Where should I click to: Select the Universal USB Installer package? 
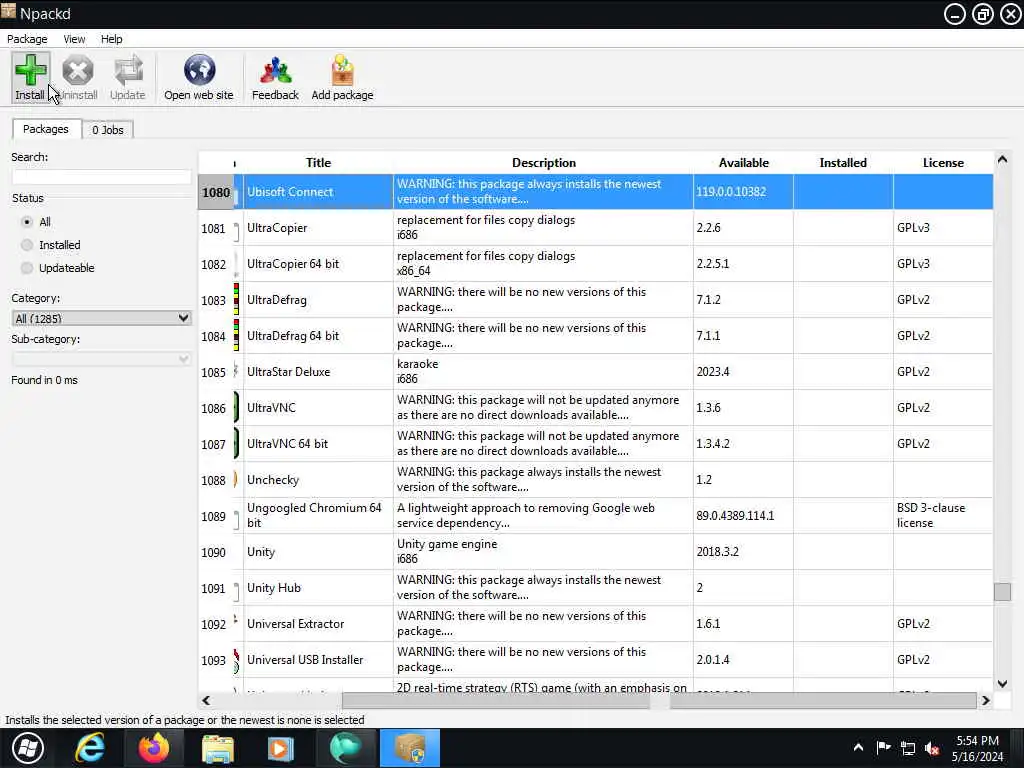click(x=305, y=660)
